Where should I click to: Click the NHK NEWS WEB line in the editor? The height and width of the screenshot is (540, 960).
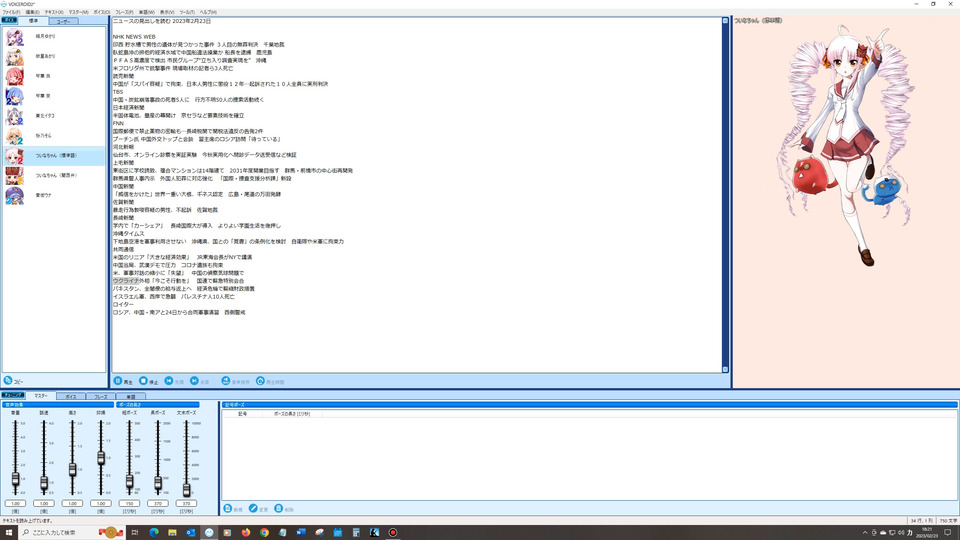(x=134, y=37)
